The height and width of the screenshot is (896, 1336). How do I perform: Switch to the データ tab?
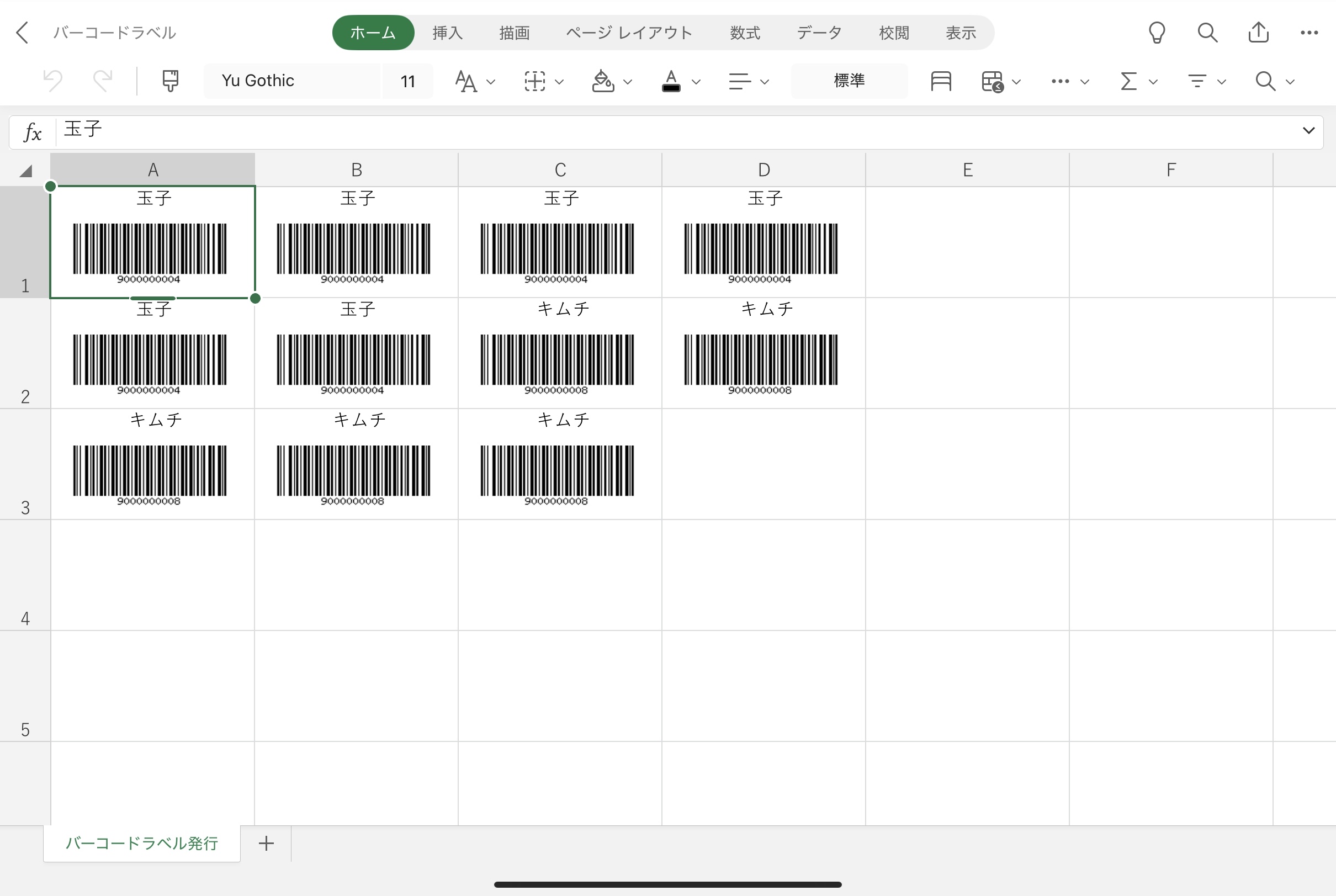pyautogui.click(x=819, y=33)
